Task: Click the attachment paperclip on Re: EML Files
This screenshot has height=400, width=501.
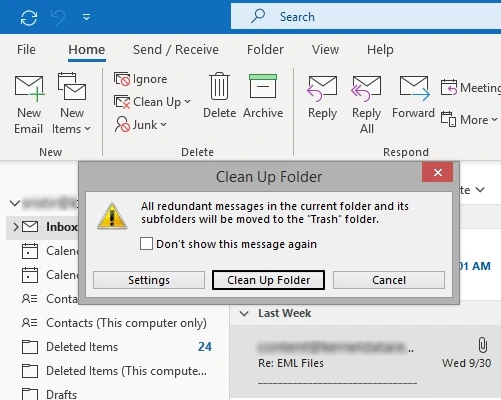Action: pos(482,345)
